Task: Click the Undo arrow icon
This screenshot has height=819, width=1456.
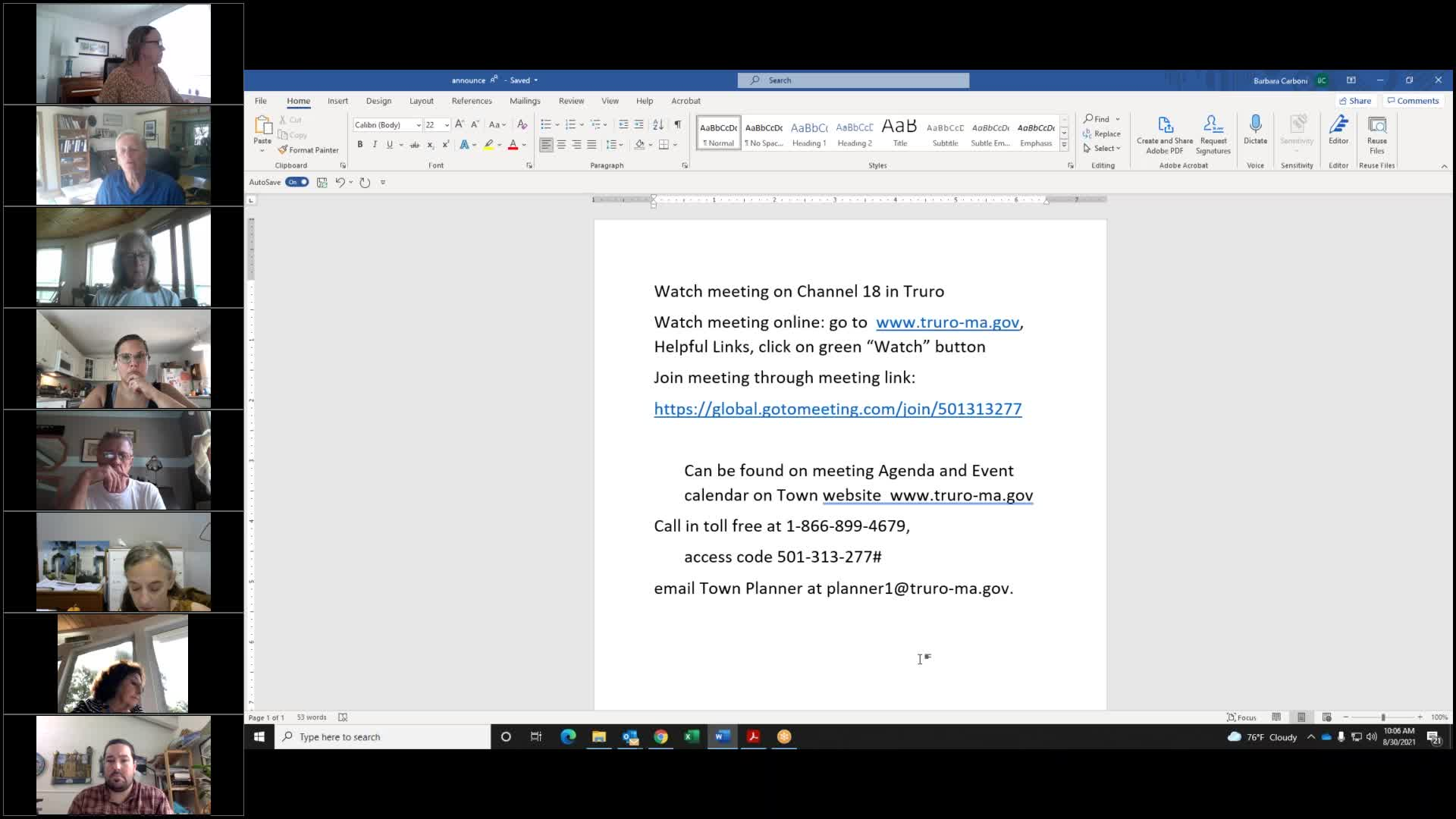Action: tap(340, 182)
